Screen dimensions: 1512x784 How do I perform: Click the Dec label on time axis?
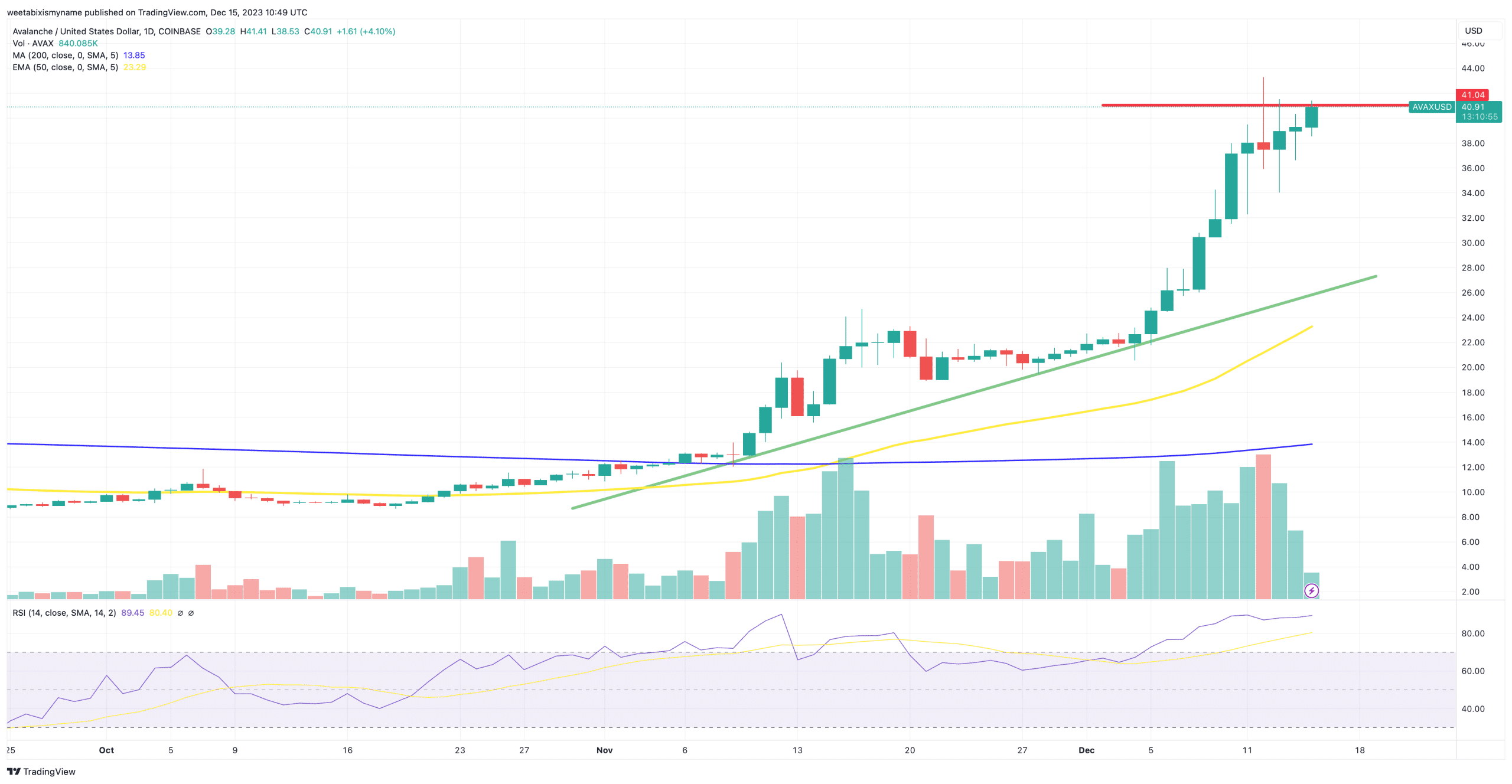[1086, 750]
